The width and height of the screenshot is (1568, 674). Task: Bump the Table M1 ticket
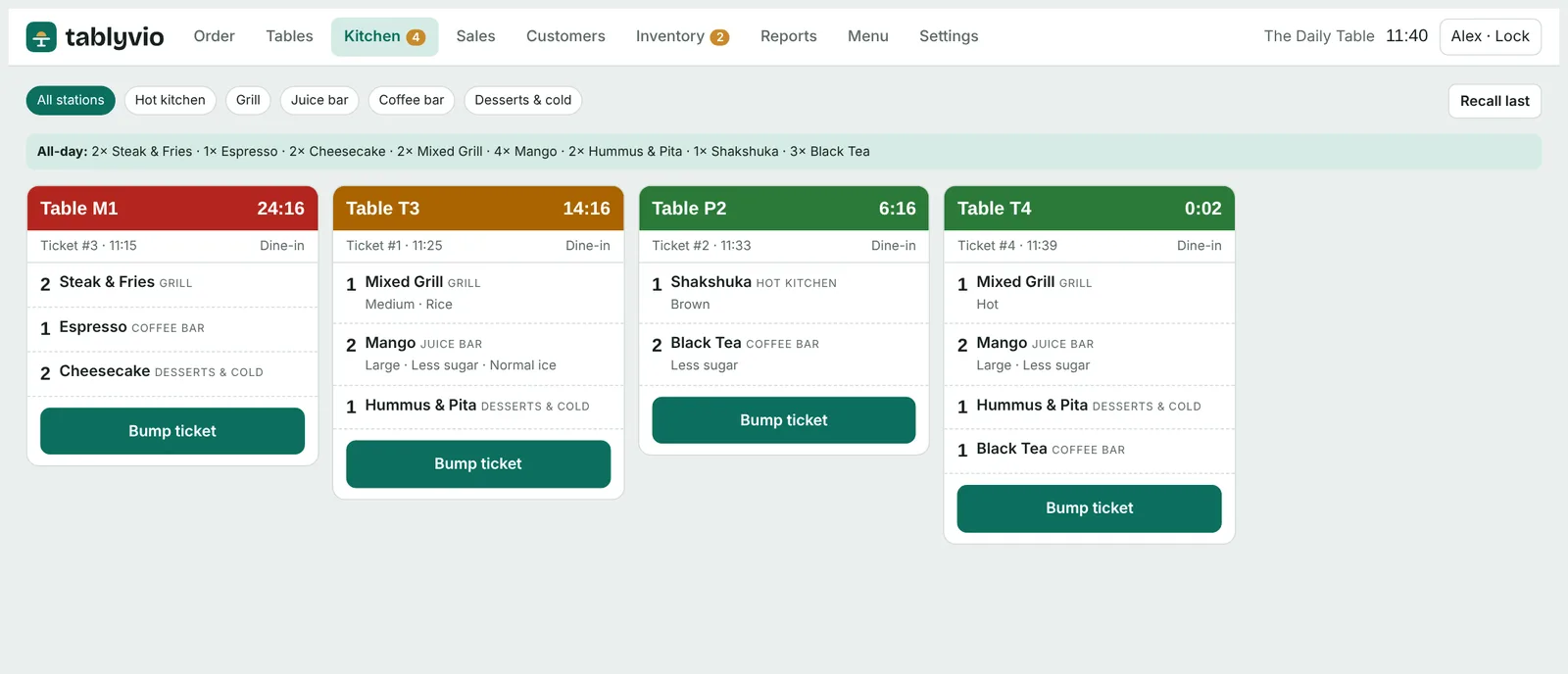click(x=172, y=431)
